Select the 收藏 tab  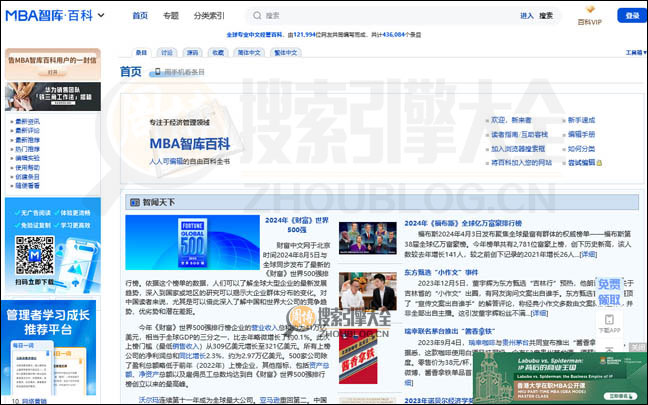click(218, 52)
